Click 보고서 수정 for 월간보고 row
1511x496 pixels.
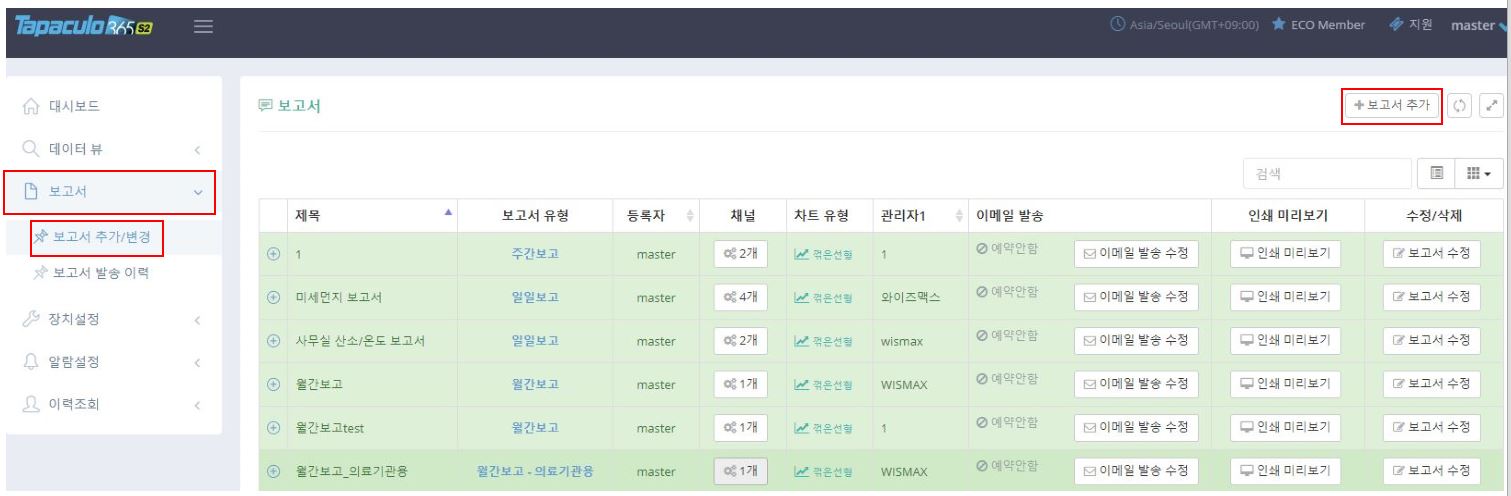point(1430,384)
